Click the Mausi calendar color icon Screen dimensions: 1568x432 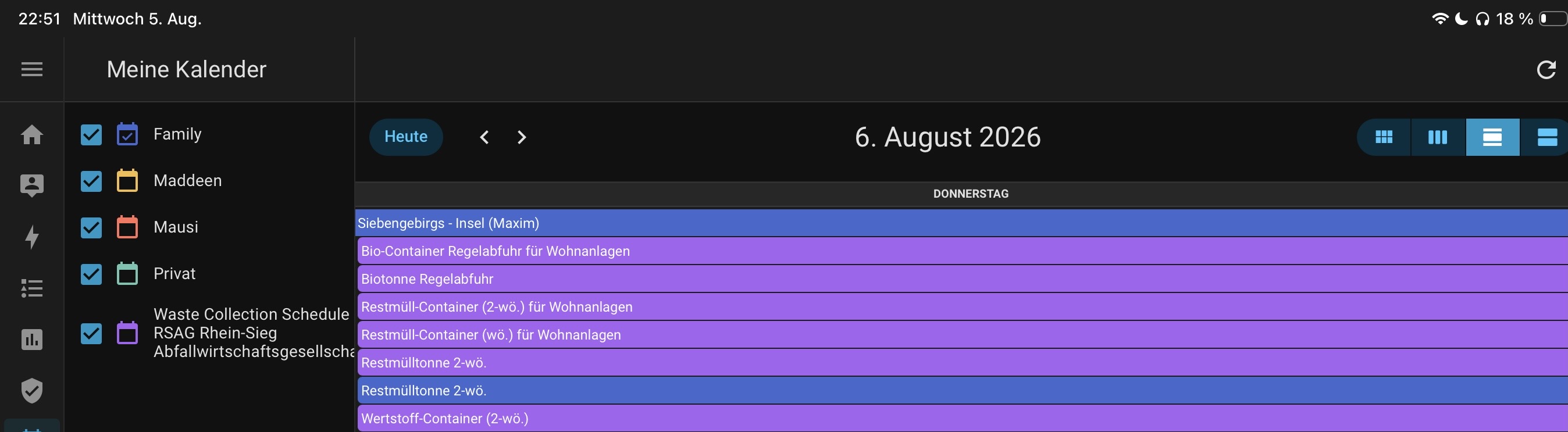coord(127,227)
